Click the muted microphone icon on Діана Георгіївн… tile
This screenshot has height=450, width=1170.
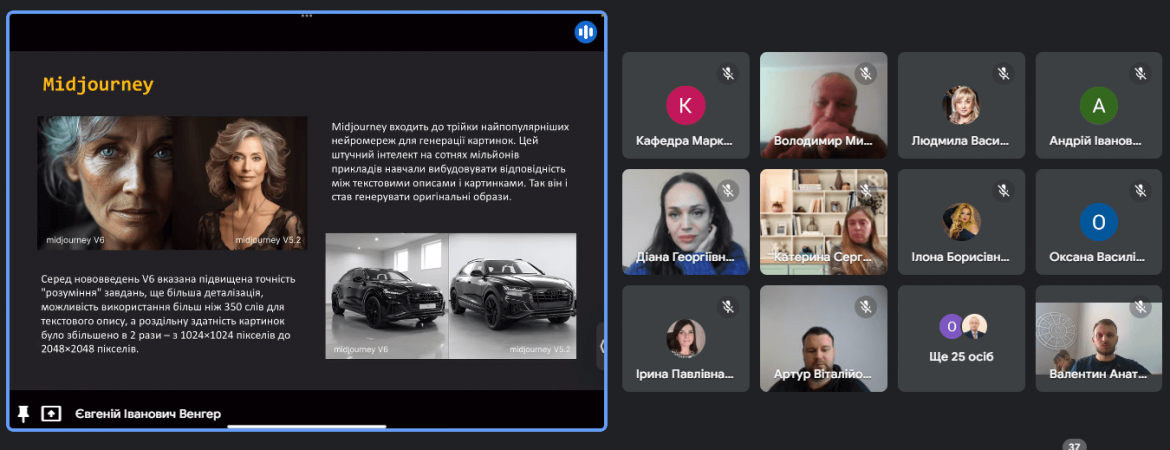tap(728, 190)
